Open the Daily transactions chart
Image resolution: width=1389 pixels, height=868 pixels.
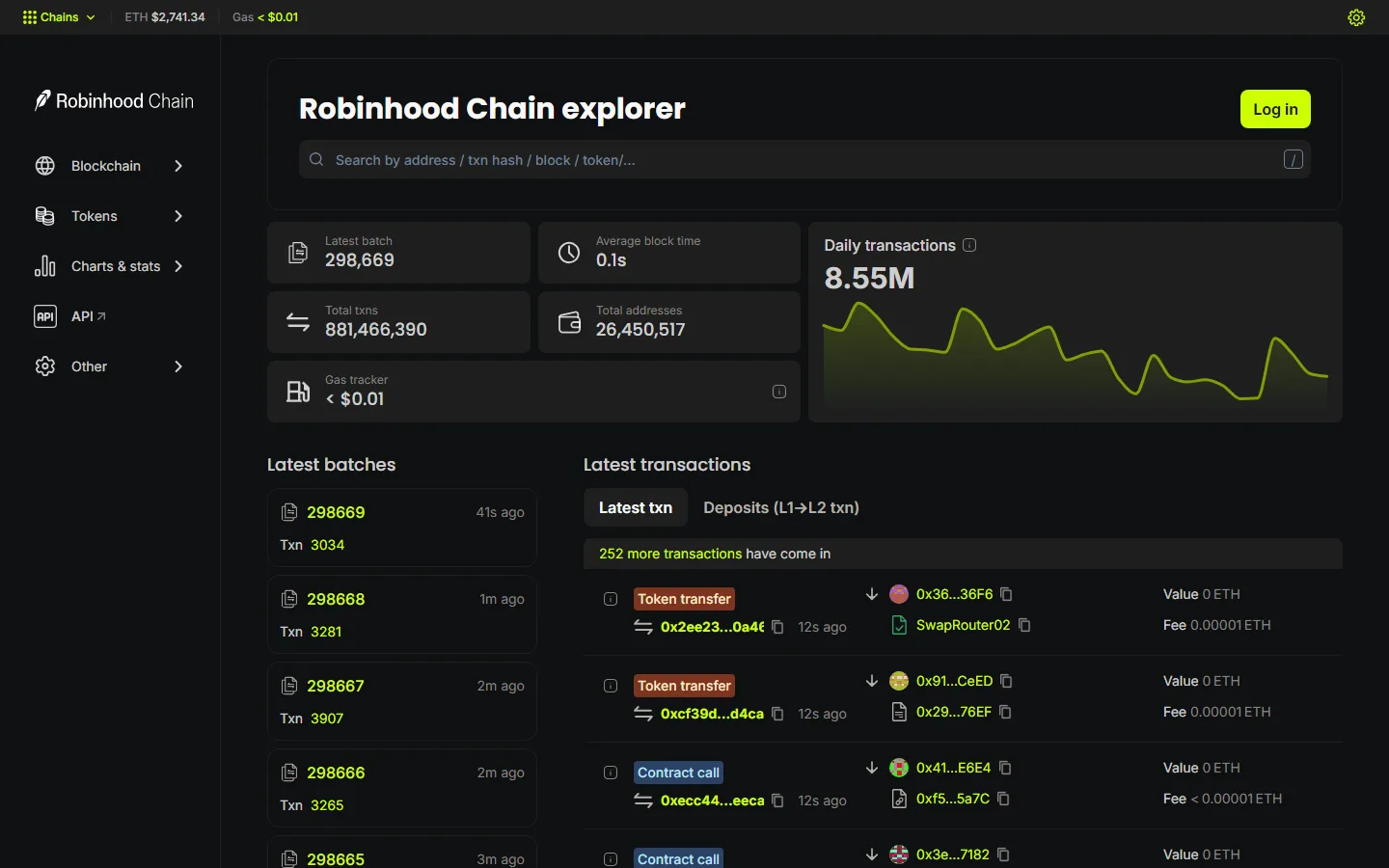click(1076, 355)
